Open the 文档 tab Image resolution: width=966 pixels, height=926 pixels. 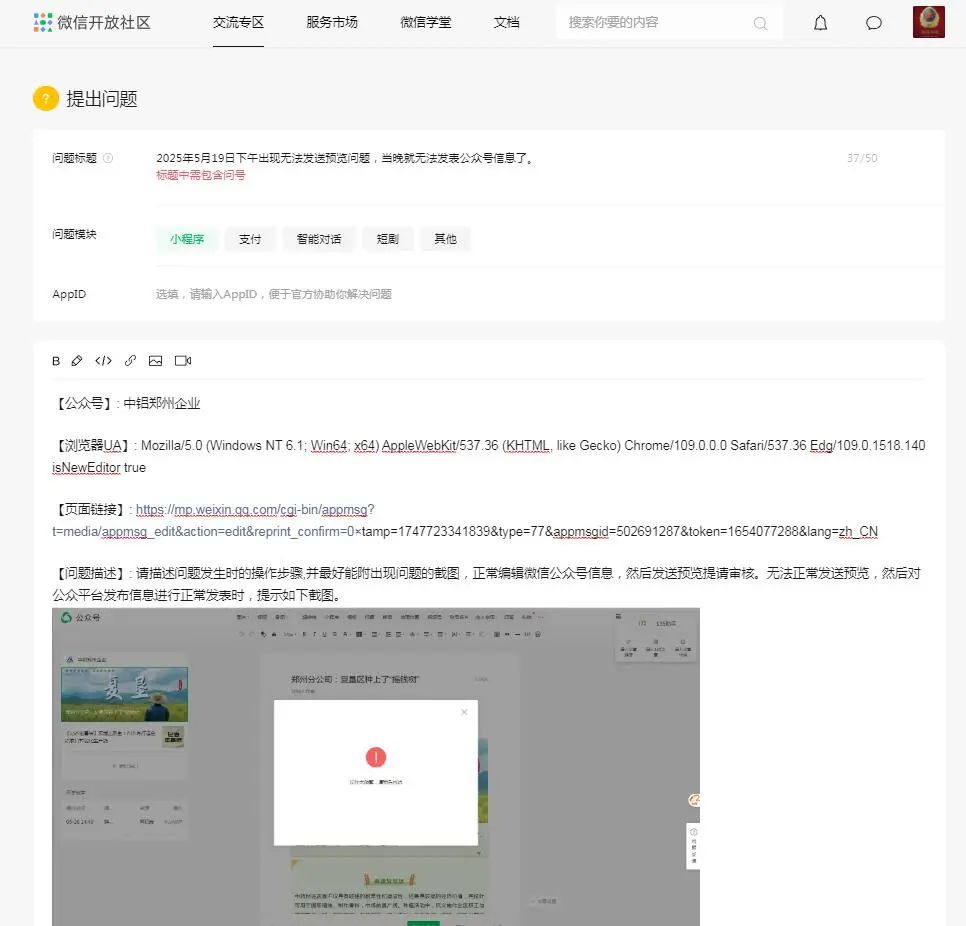point(506,23)
